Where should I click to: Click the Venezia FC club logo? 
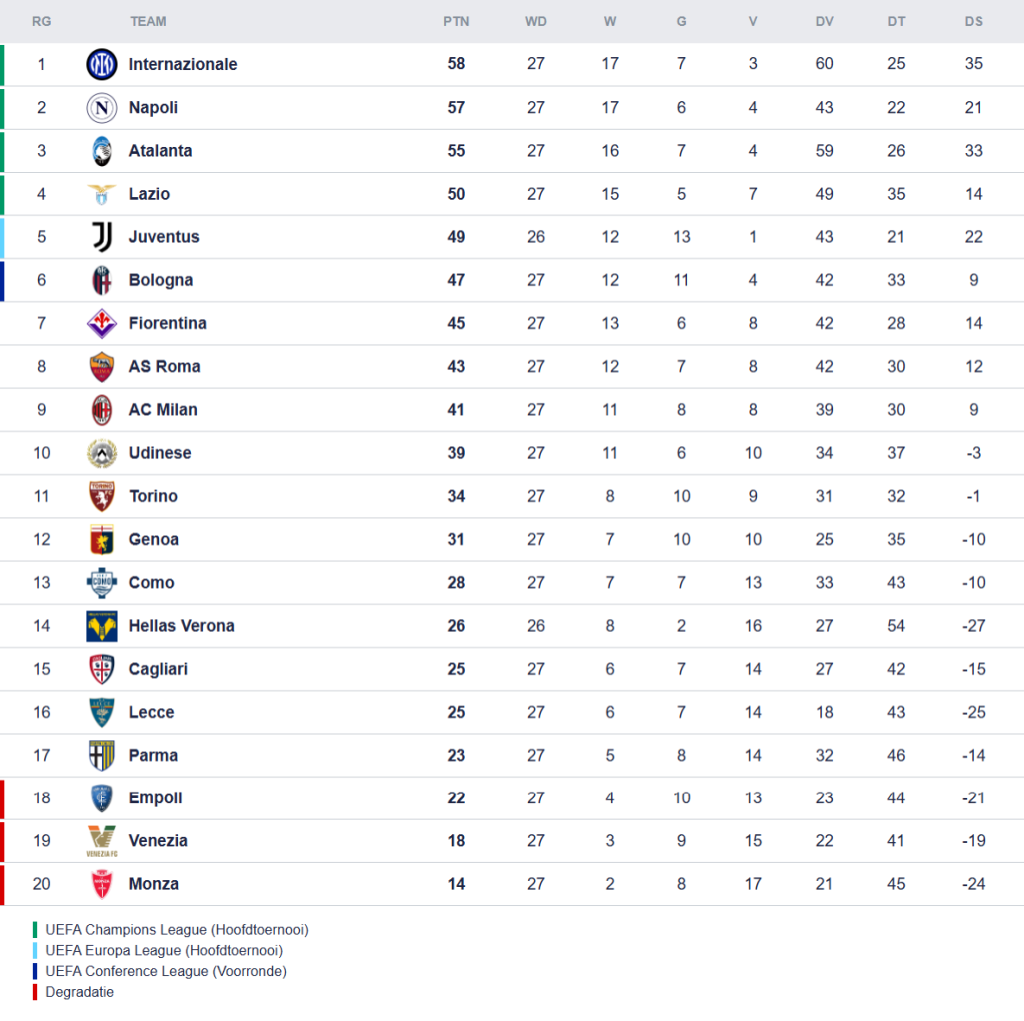(x=102, y=841)
